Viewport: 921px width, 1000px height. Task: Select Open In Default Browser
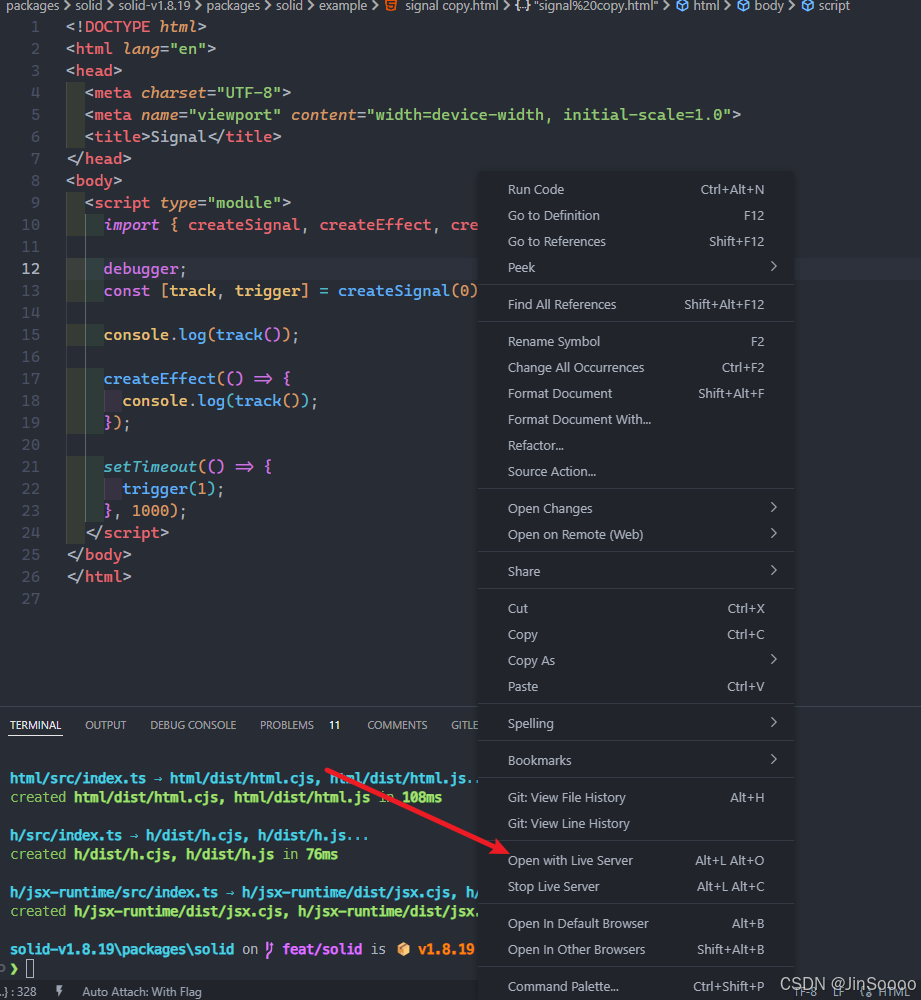(x=635, y=924)
